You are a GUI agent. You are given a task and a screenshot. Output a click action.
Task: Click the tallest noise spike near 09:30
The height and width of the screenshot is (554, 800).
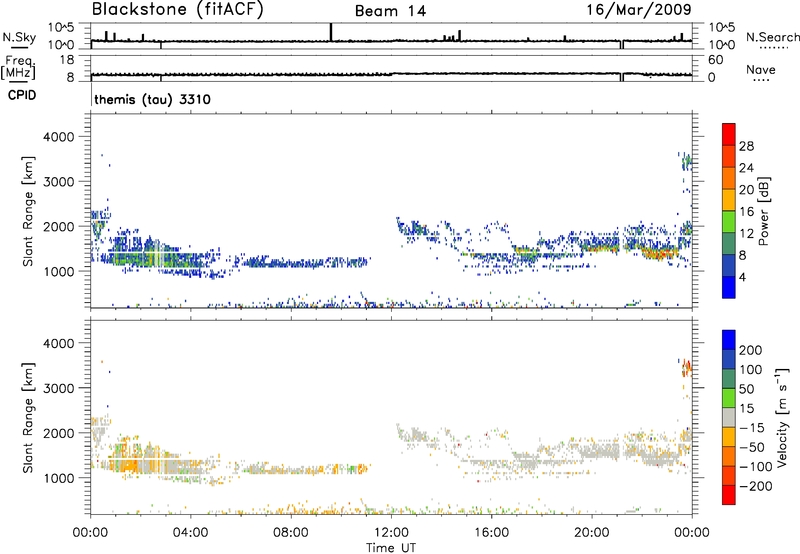(331, 32)
